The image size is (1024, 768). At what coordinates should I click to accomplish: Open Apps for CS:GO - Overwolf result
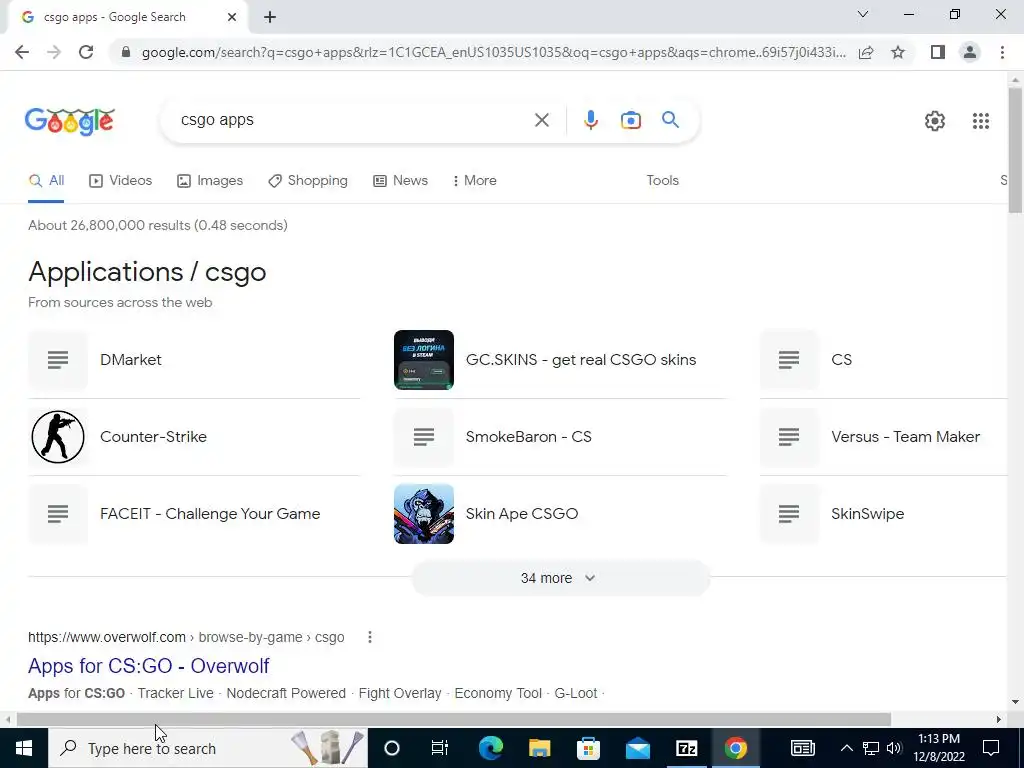pyautogui.click(x=148, y=665)
